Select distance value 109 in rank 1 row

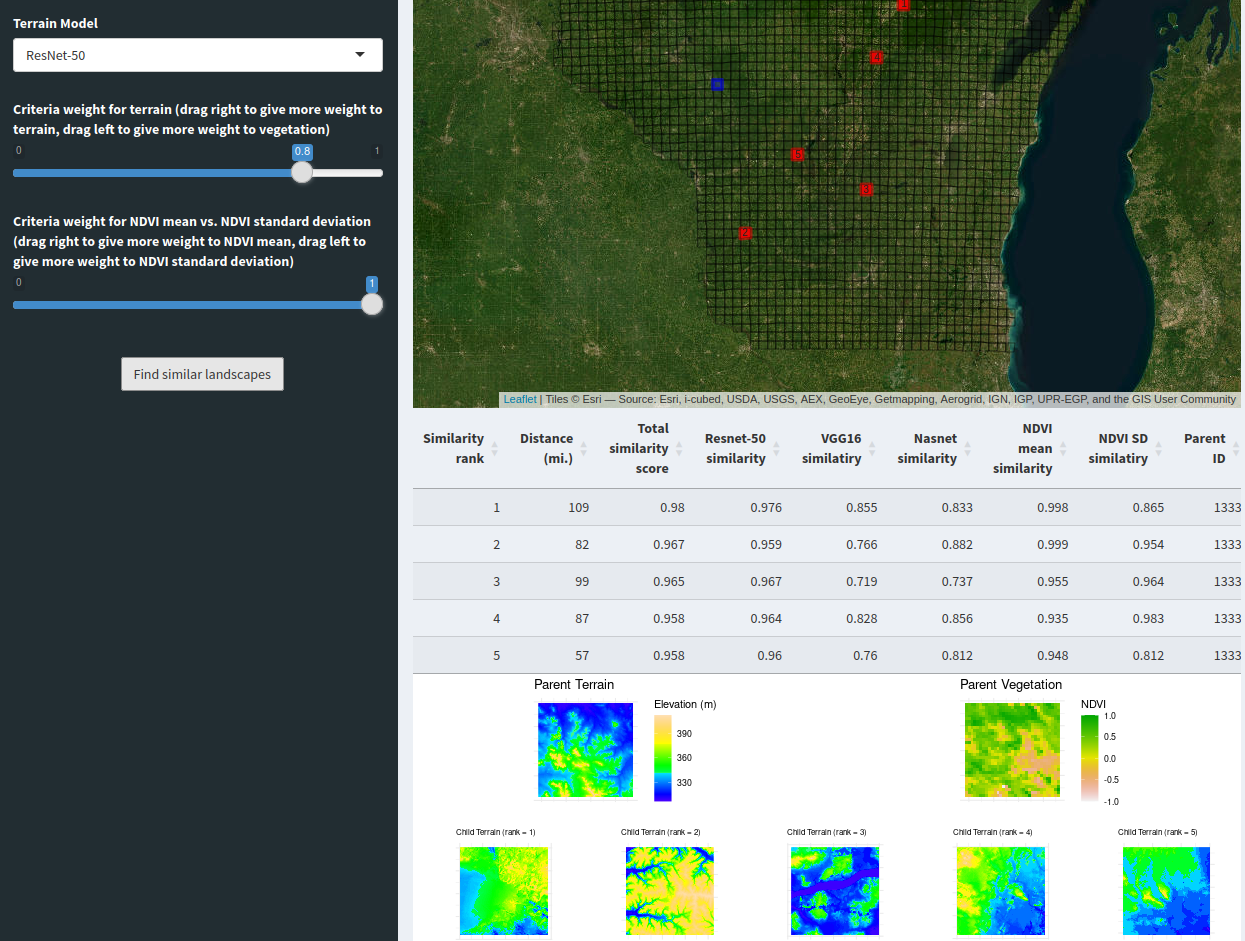(579, 507)
